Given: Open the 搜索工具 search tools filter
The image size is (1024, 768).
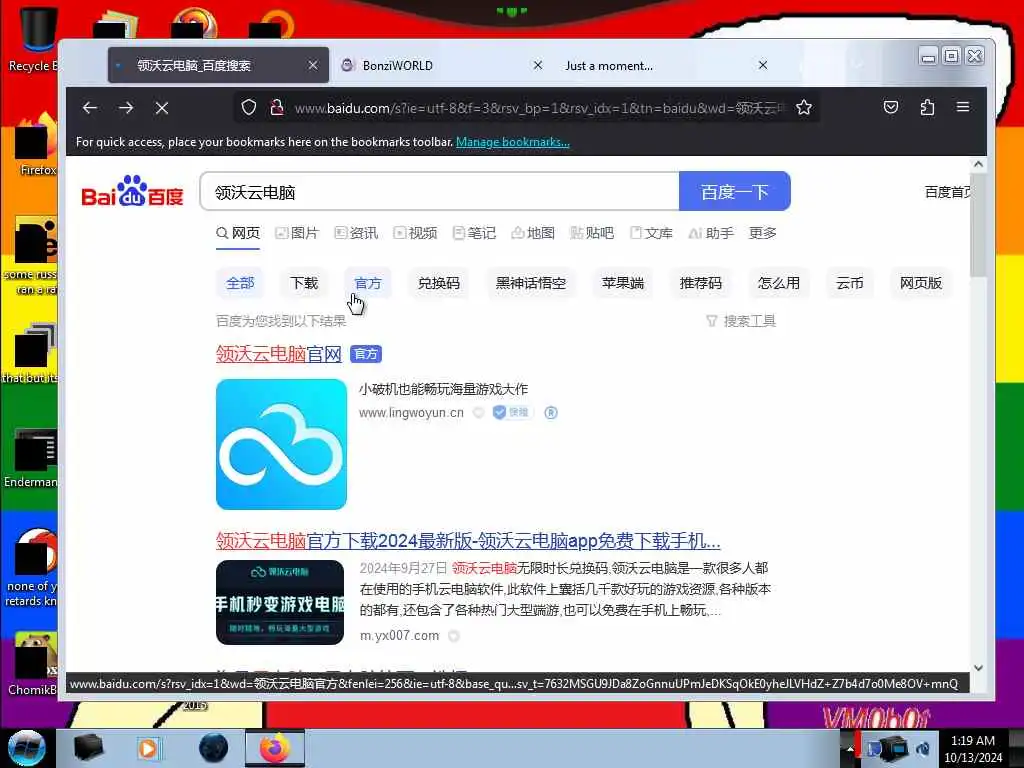Looking at the screenshot, I should point(741,321).
